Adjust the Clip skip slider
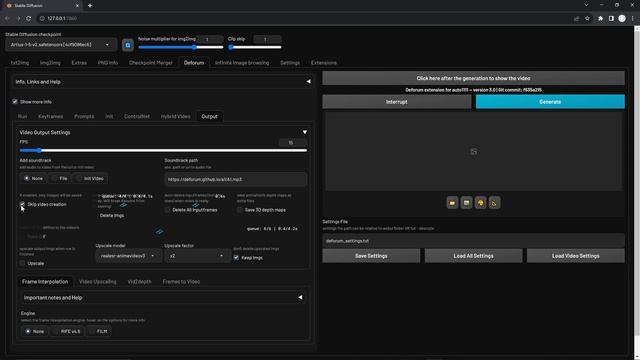Viewport: 640px width, 360px height. coord(255,47)
